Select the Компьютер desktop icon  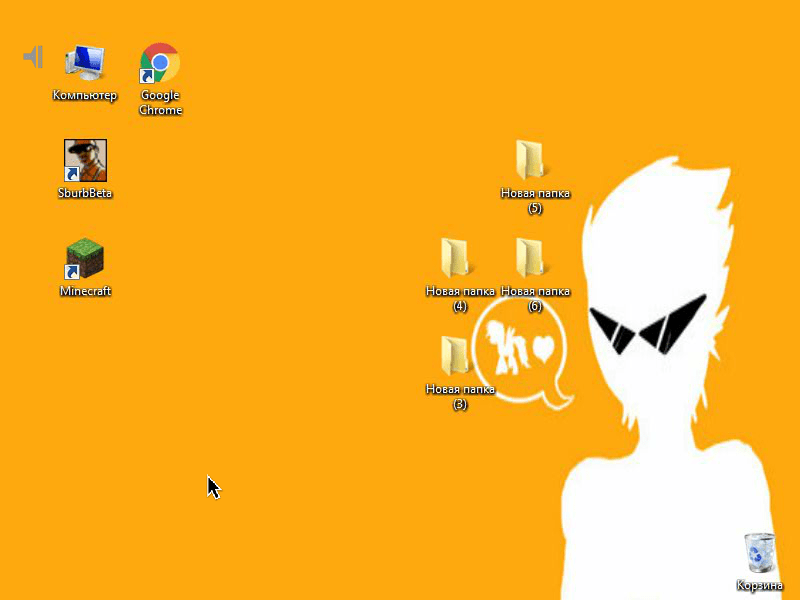click(85, 63)
